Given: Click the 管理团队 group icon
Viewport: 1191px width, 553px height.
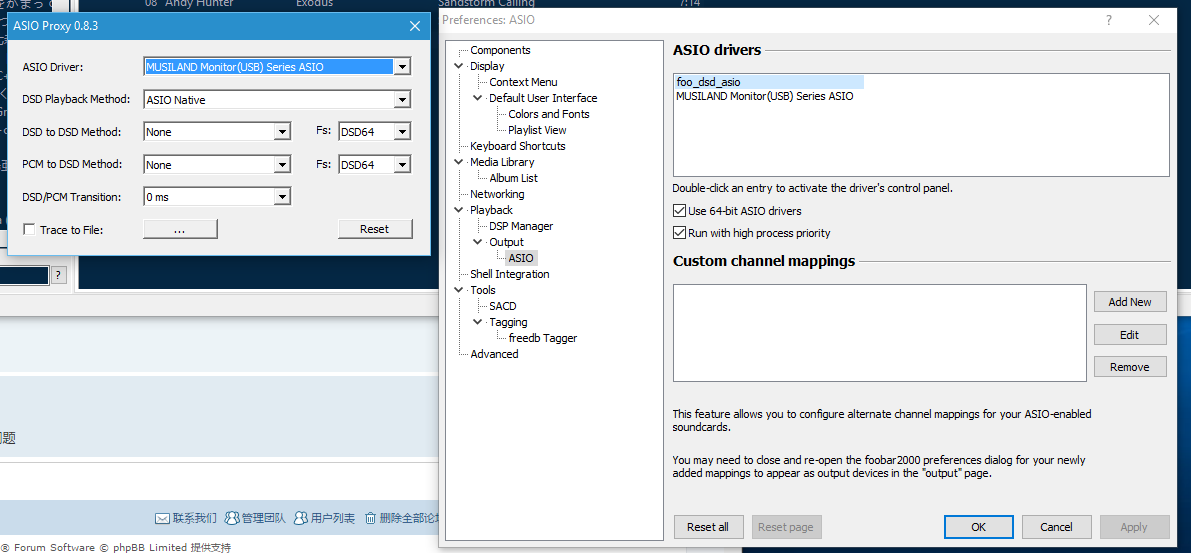Looking at the screenshot, I should tap(232, 518).
